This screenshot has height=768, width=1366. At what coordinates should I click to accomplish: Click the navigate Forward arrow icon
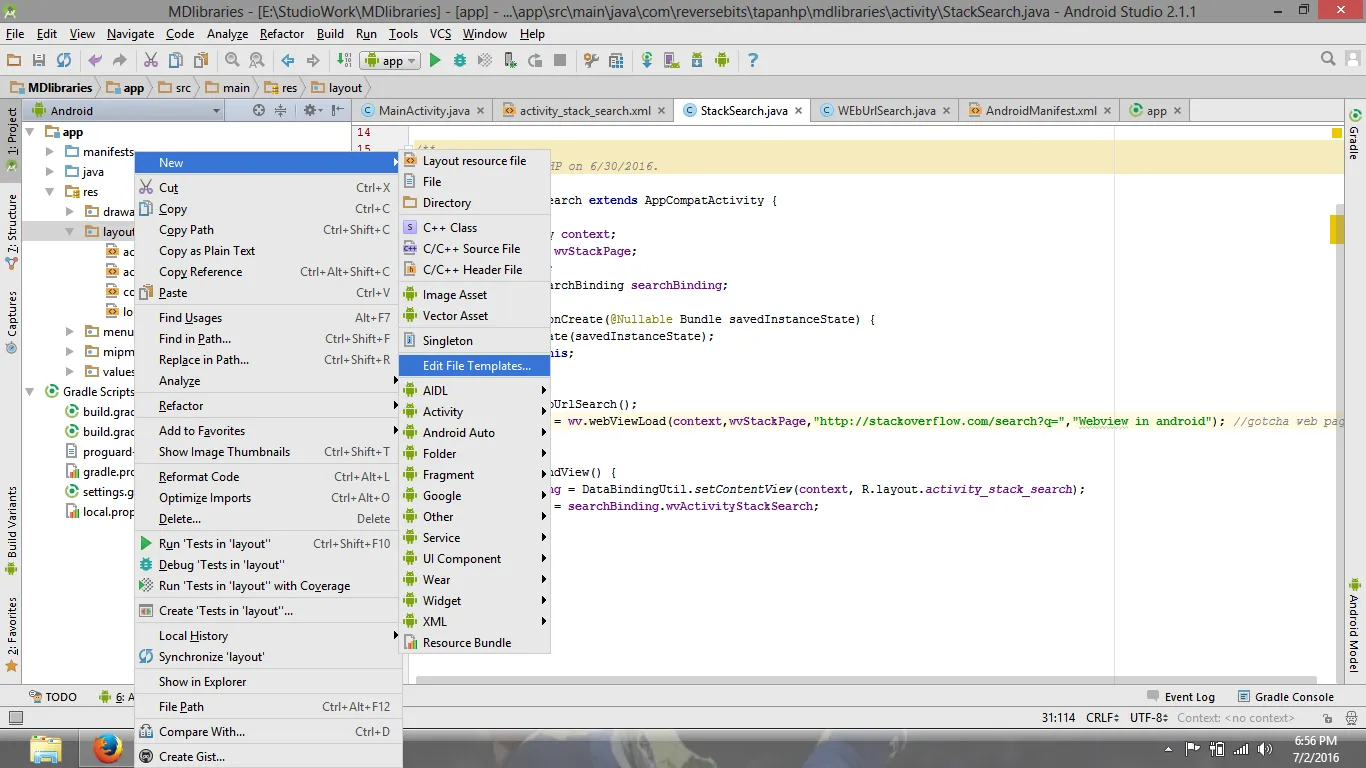pyautogui.click(x=311, y=61)
